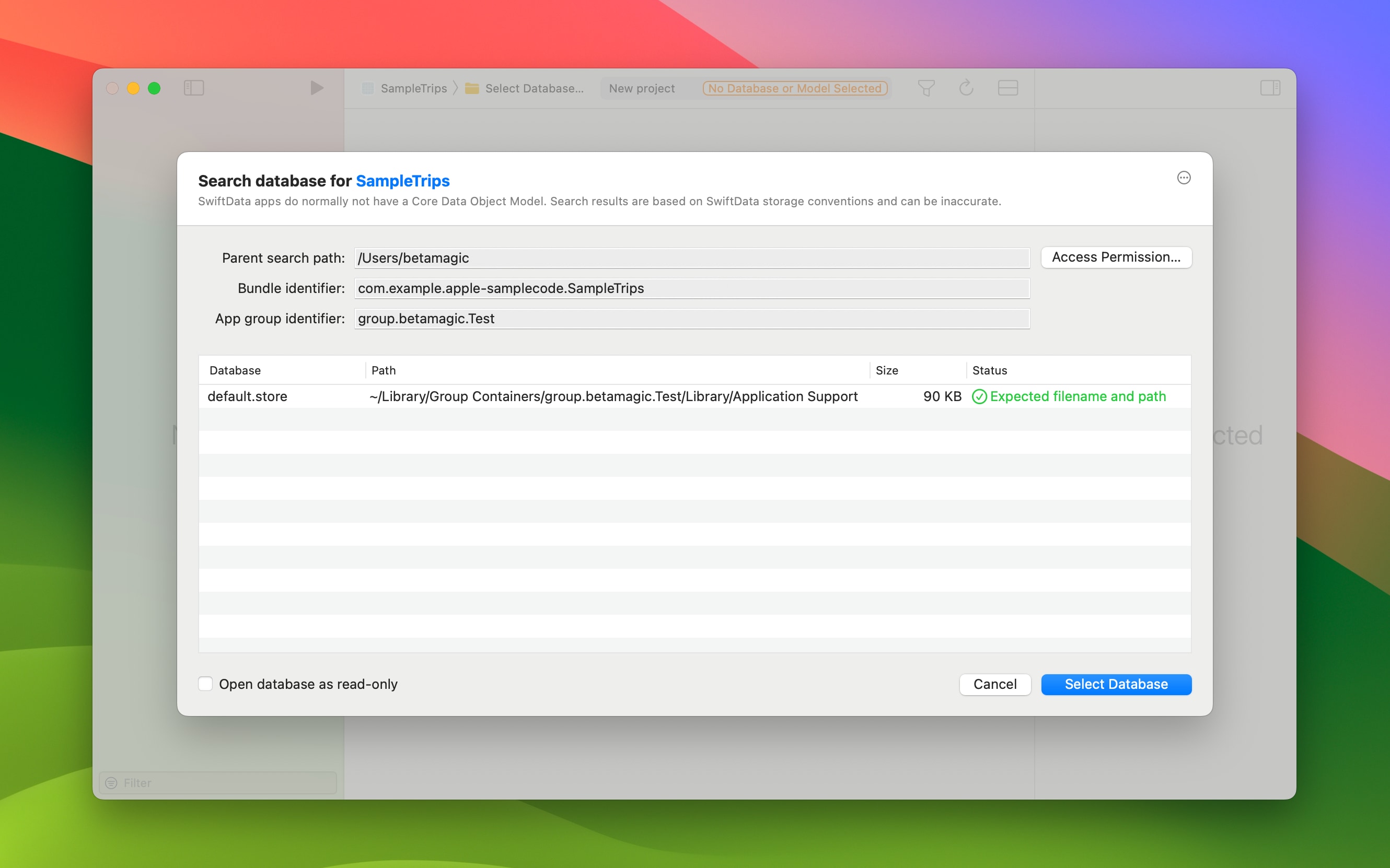Select the default.store database row
The image size is (1390, 868).
pyautogui.click(x=694, y=397)
